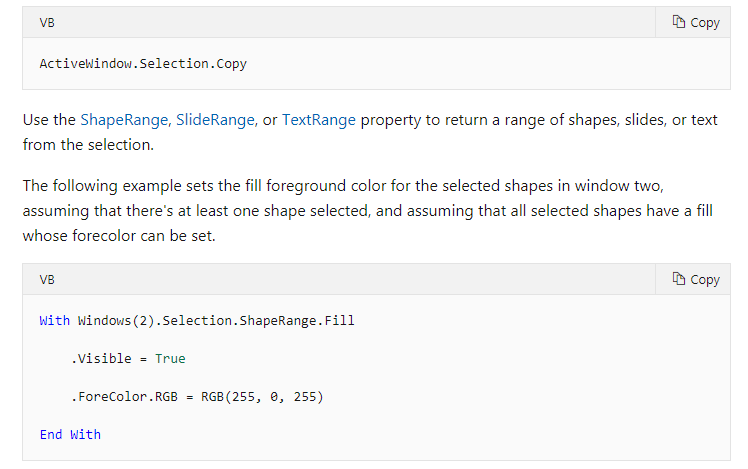Open the ShapeRange property link
748x469 pixels.
pos(124,120)
